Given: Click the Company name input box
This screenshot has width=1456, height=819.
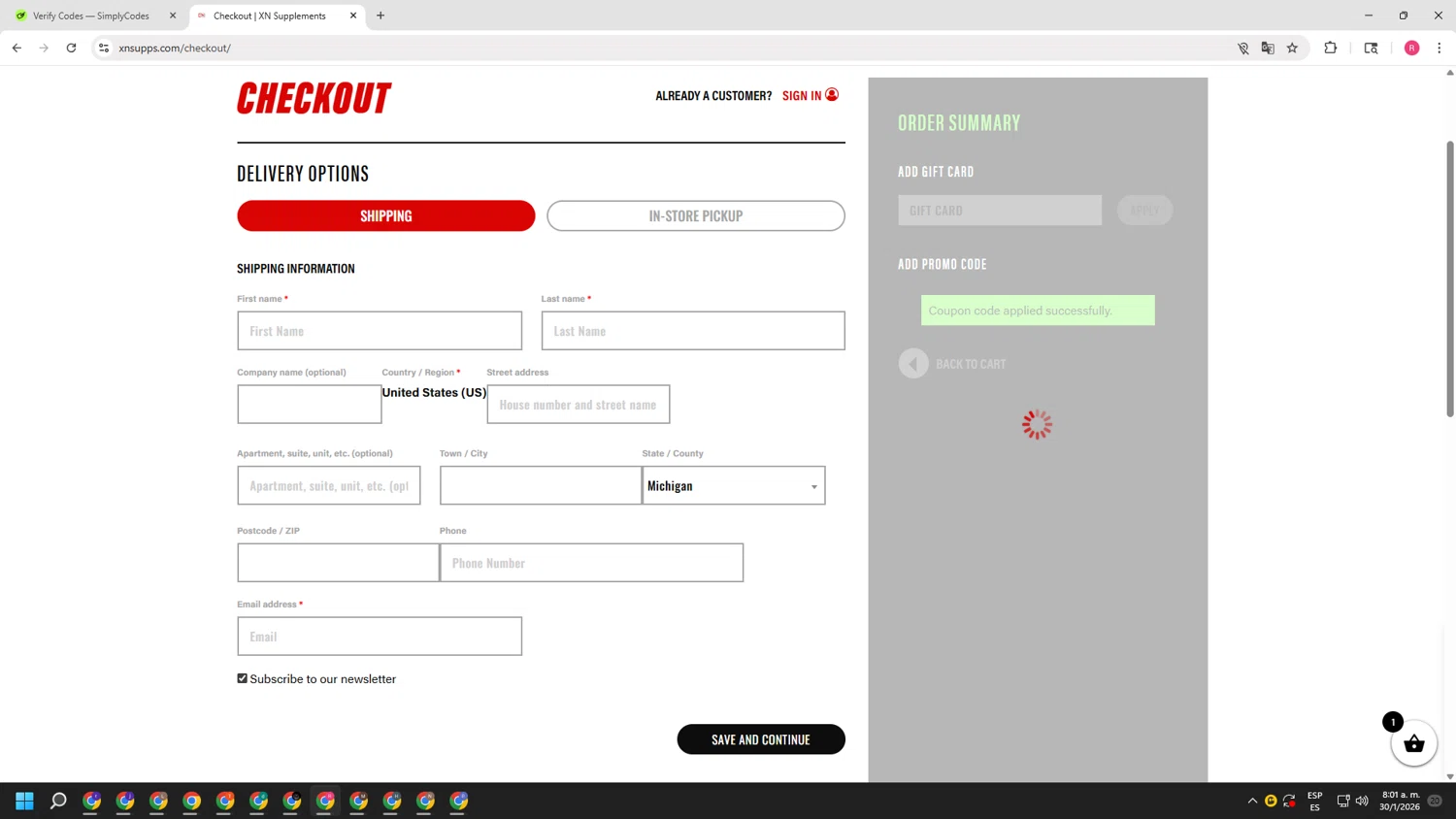Looking at the screenshot, I should click(x=310, y=405).
